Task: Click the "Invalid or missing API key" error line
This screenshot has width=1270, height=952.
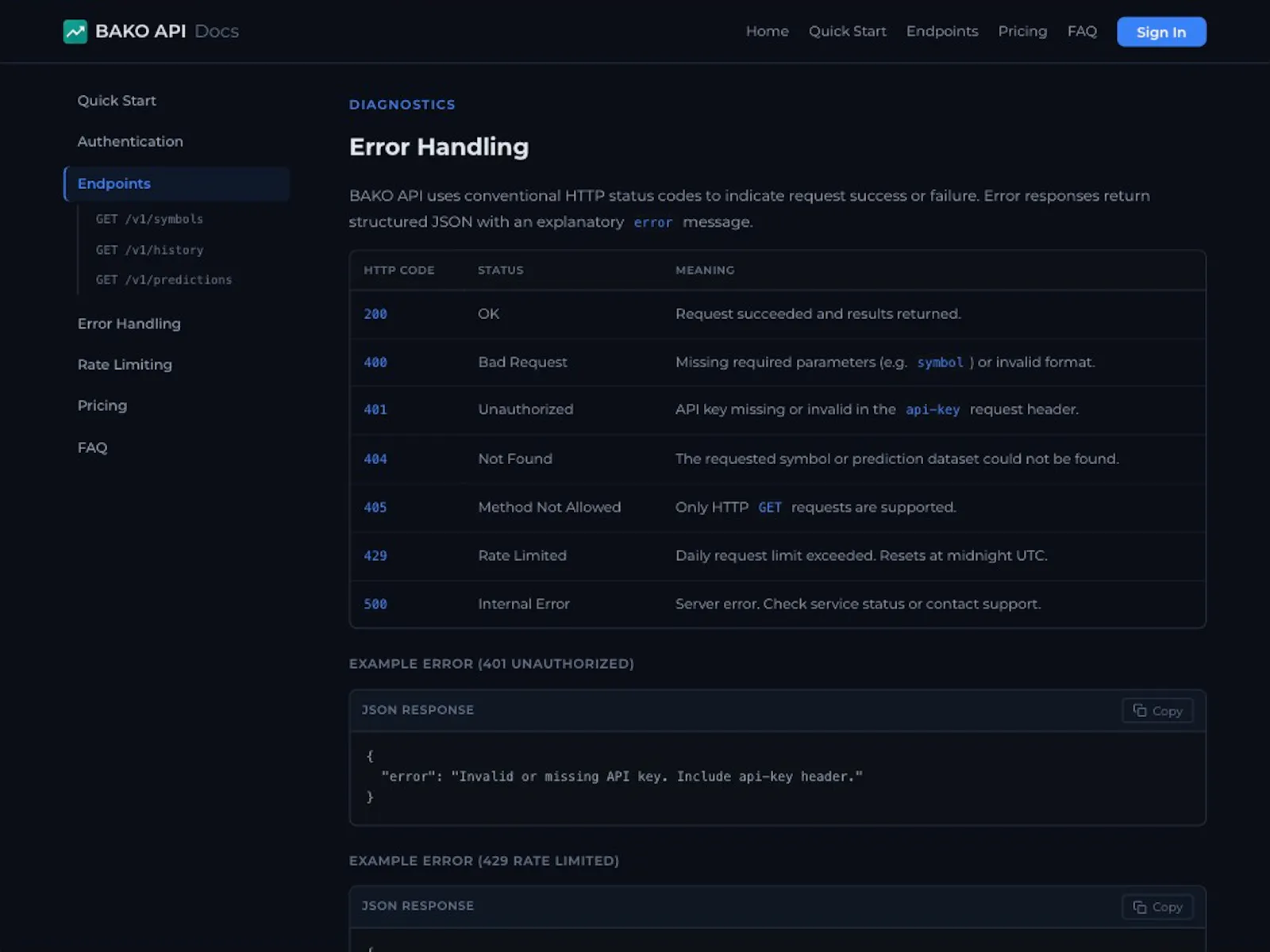Action: click(622, 777)
